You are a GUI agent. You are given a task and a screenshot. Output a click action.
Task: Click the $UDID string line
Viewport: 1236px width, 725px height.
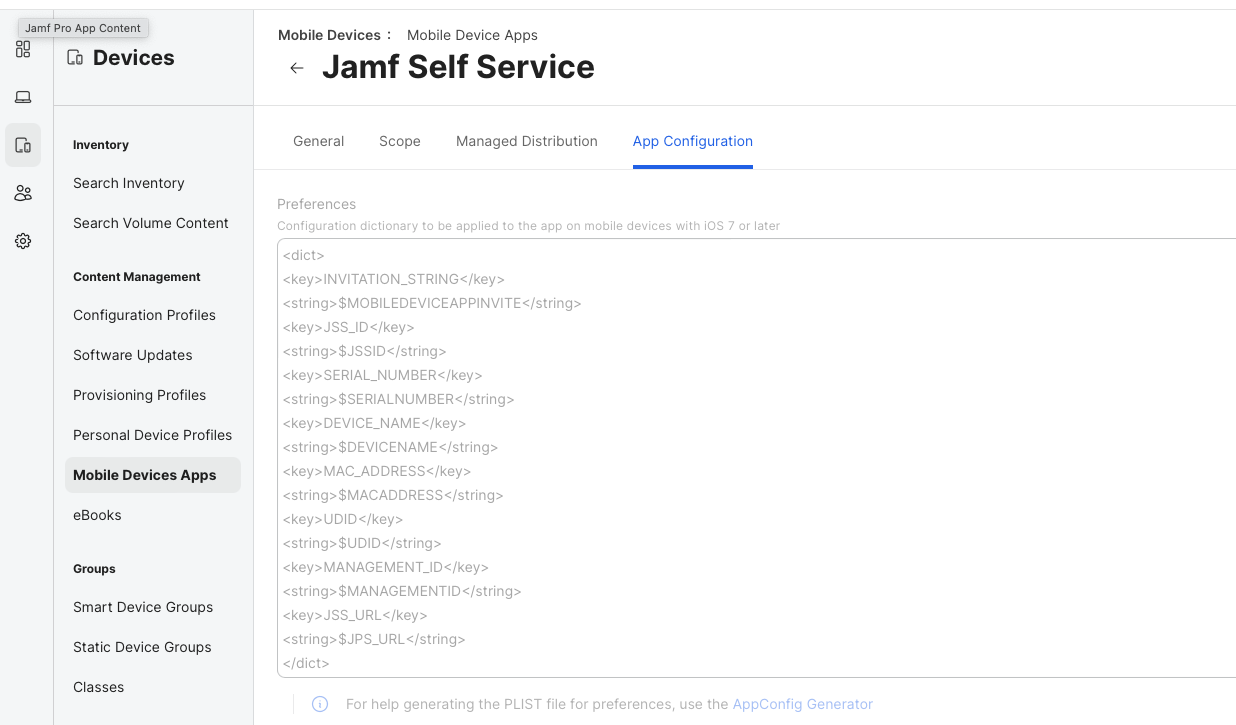pos(362,543)
